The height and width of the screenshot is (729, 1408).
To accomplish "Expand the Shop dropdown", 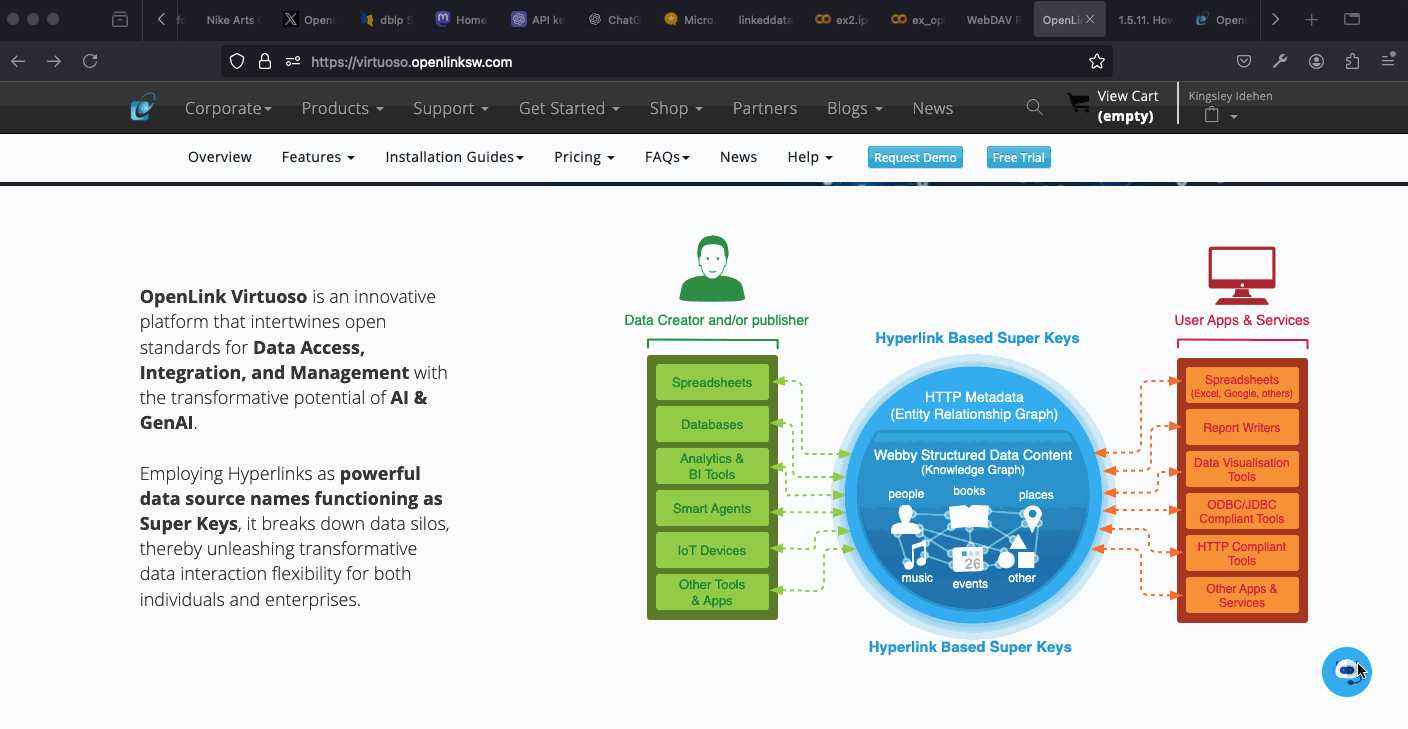I will pyautogui.click(x=676, y=108).
